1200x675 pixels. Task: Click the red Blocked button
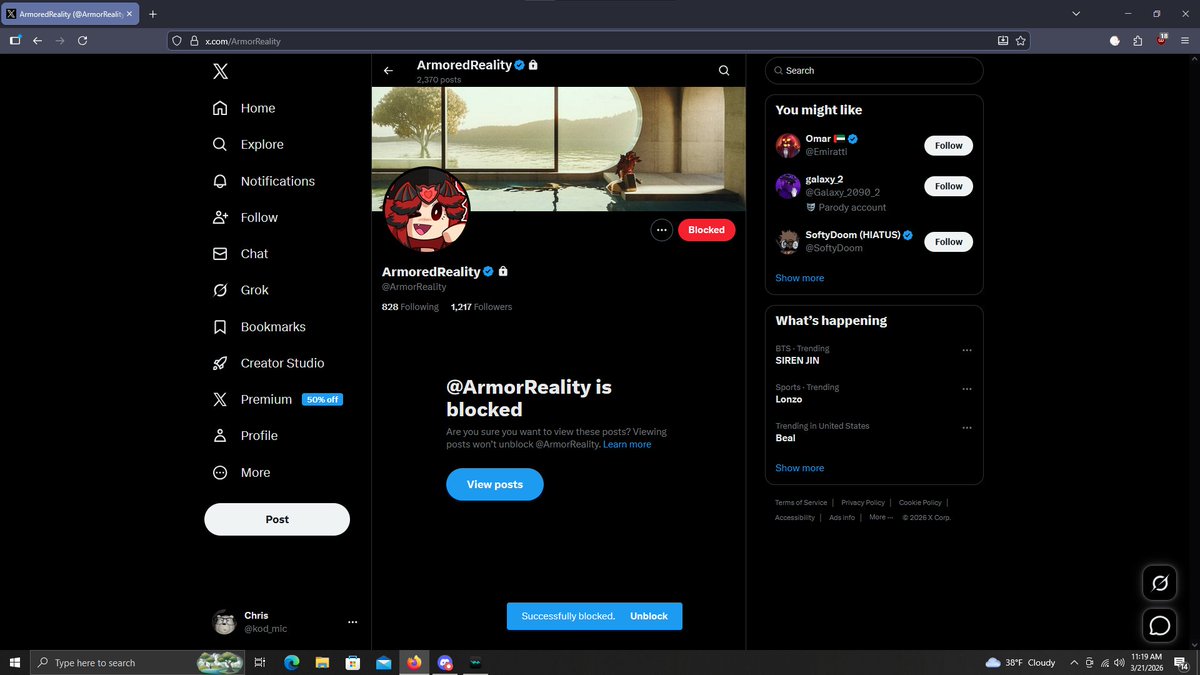point(706,230)
